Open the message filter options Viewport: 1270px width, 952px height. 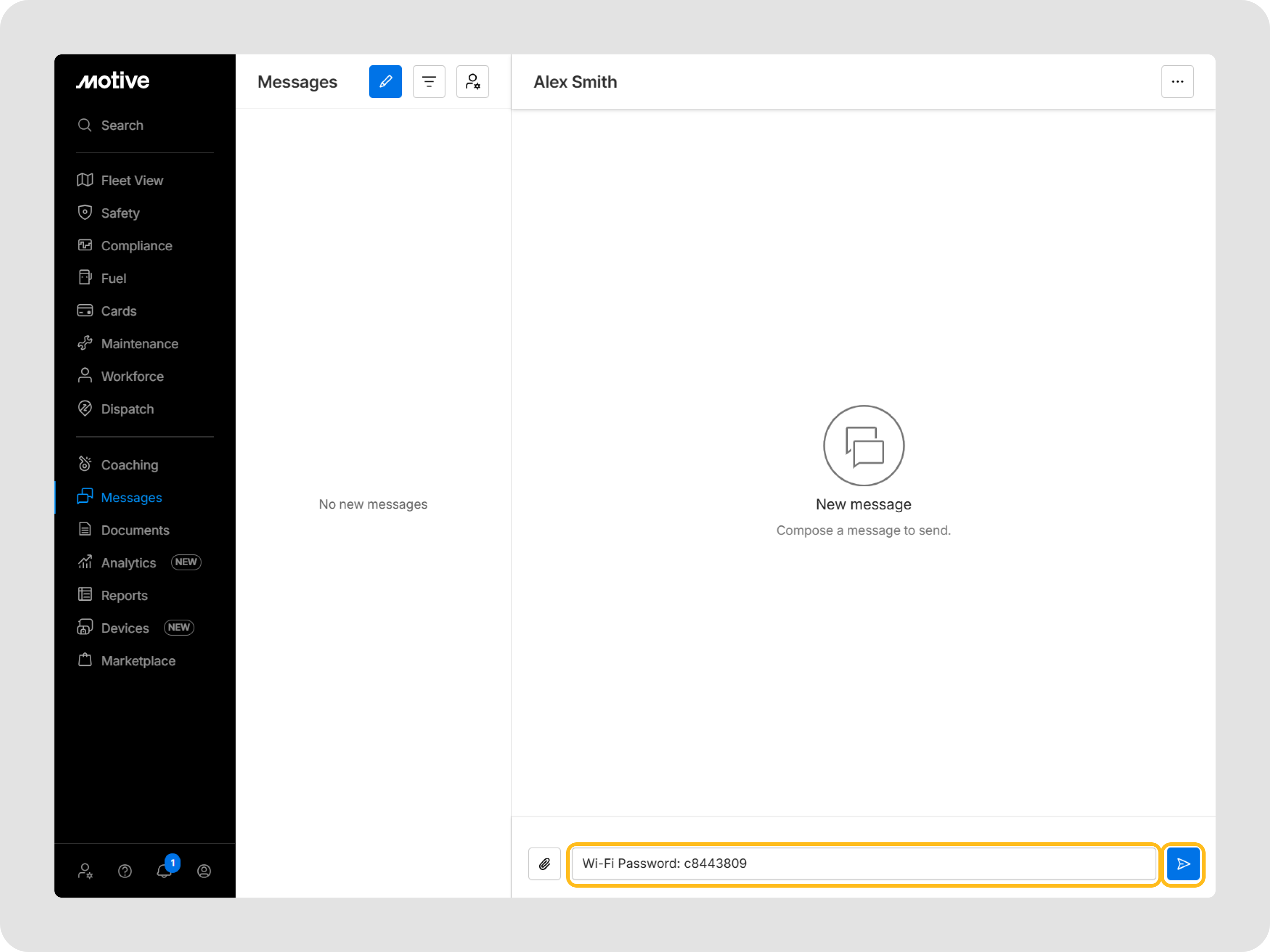(429, 82)
